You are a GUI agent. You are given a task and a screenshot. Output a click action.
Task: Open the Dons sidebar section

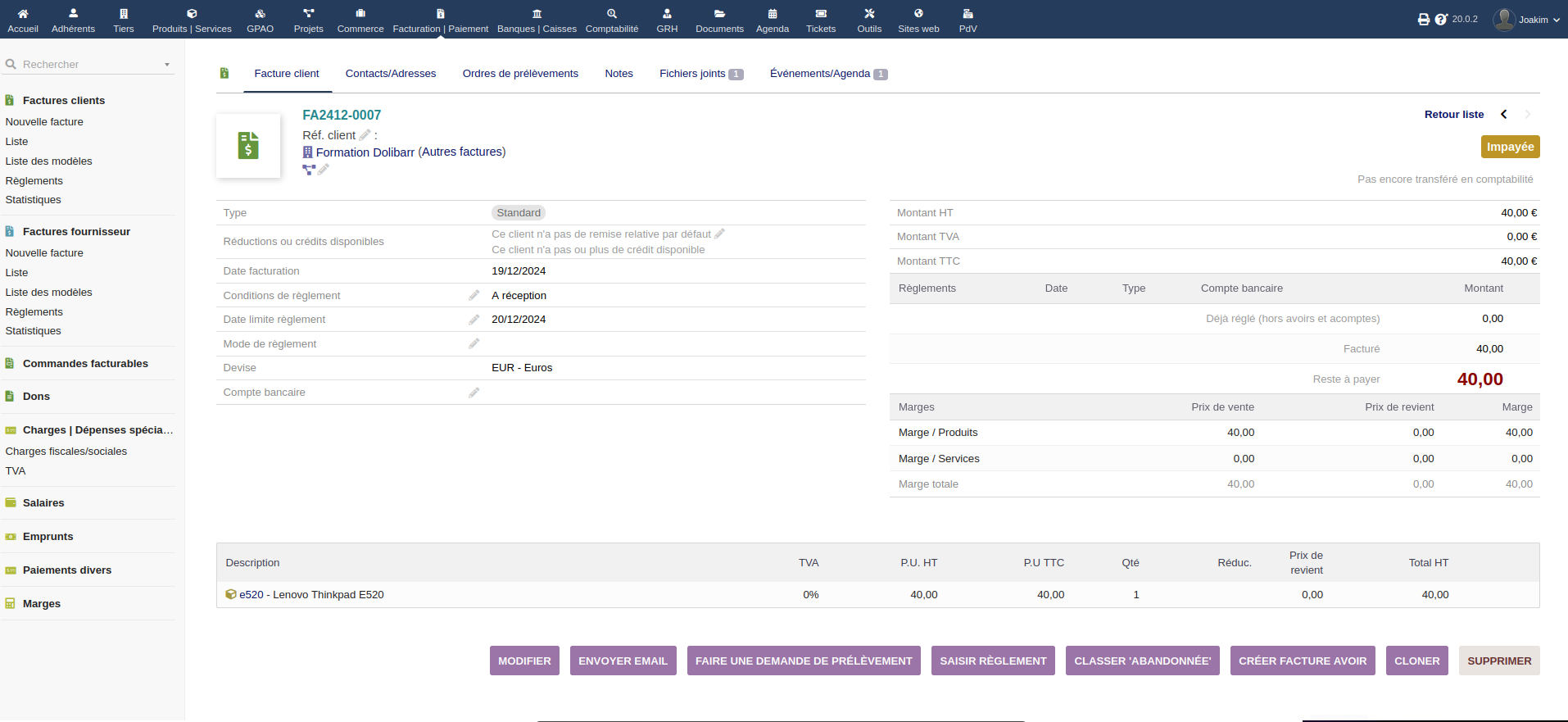click(36, 397)
